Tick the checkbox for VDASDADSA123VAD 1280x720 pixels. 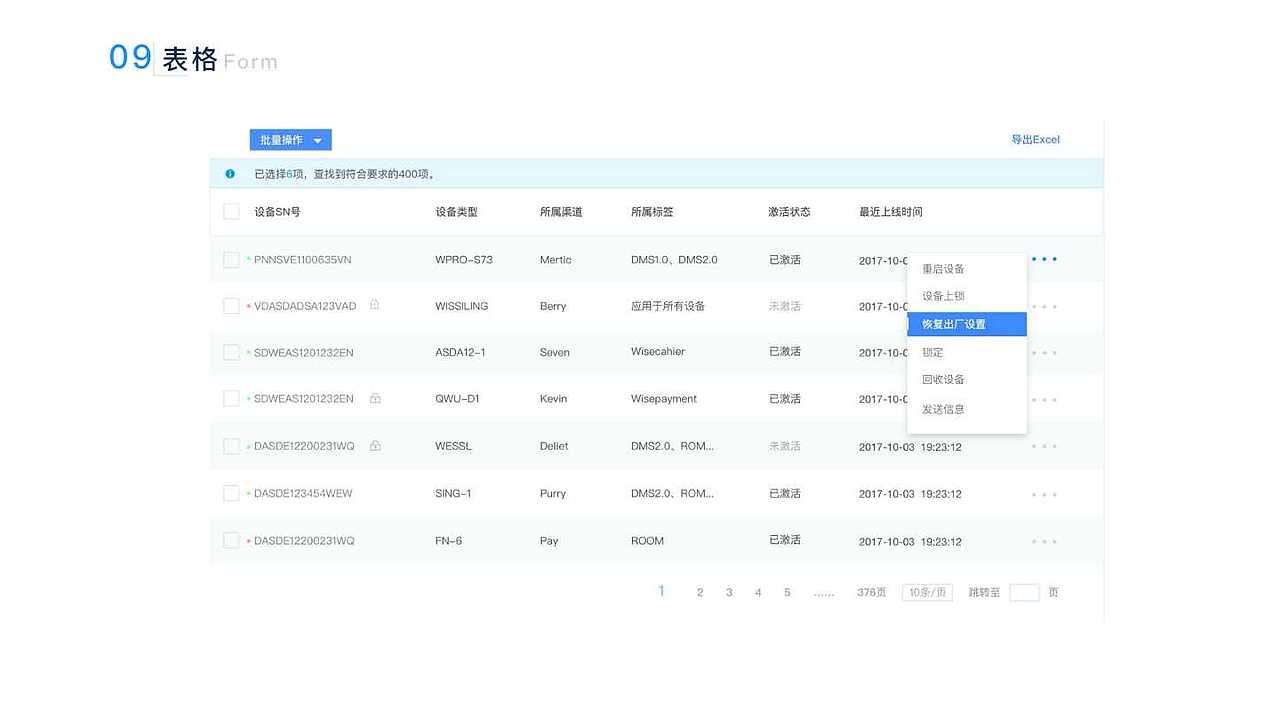tap(231, 306)
